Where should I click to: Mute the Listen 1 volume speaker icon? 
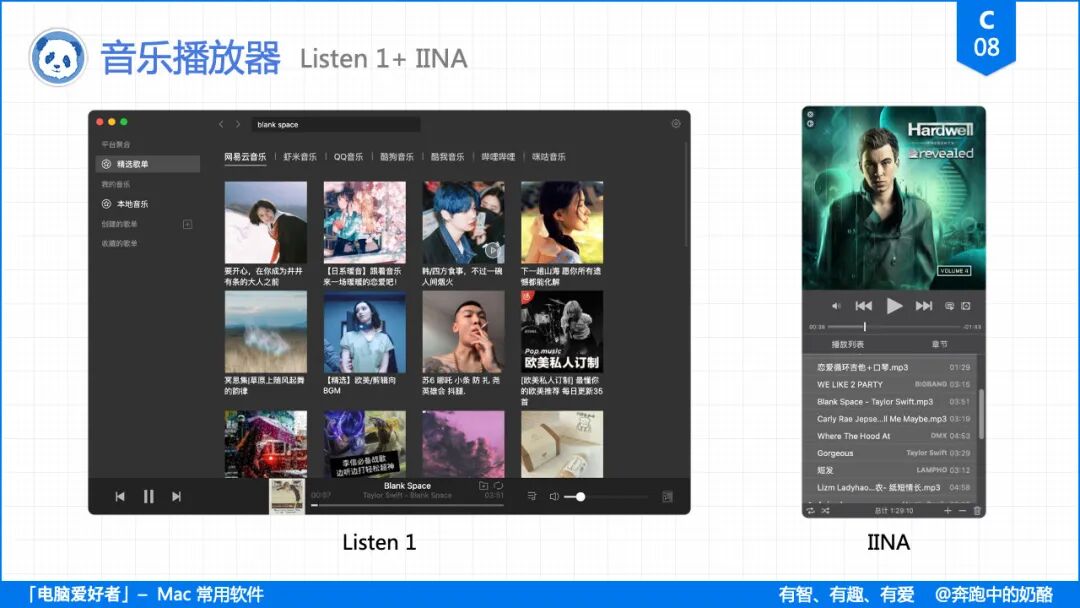pyautogui.click(x=554, y=496)
